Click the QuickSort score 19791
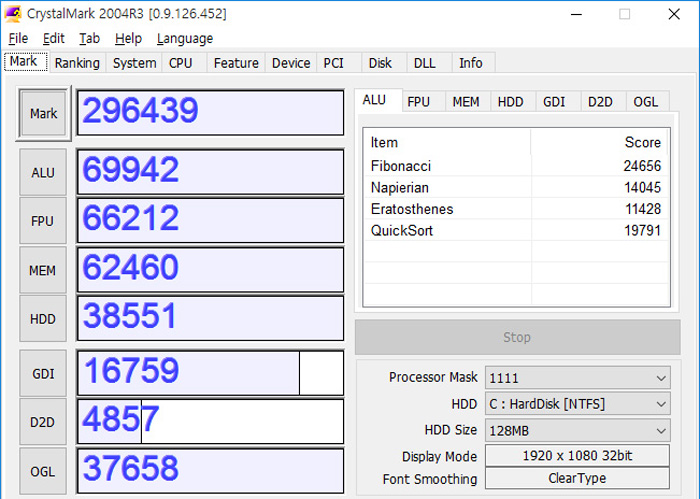700x499 pixels. [x=642, y=230]
